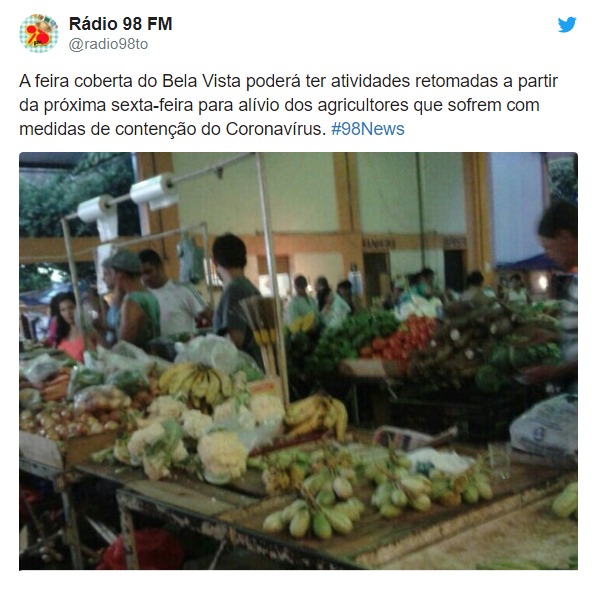
Task: Click the Twitter bird logo
Action: coord(567,24)
